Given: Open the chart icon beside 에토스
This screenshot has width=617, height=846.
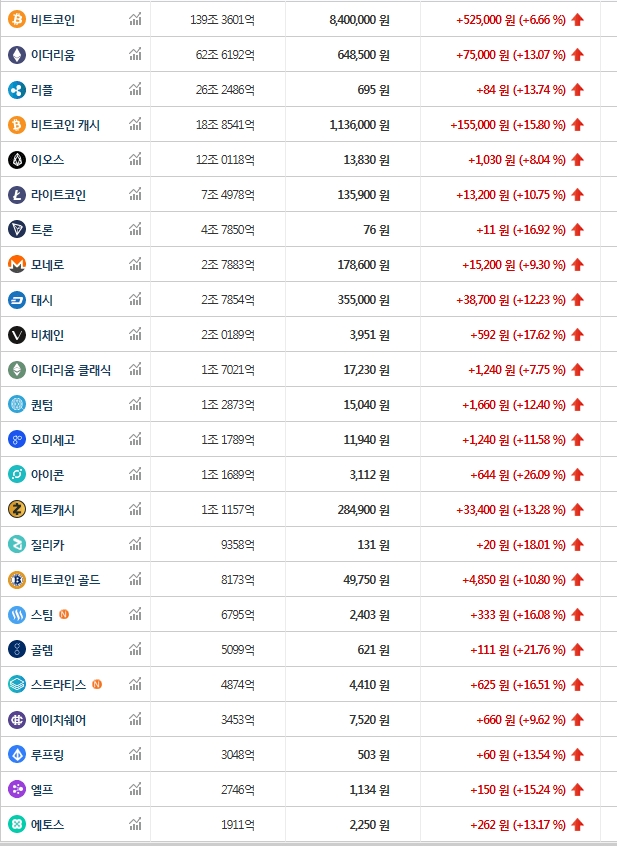Looking at the screenshot, I should tap(135, 825).
